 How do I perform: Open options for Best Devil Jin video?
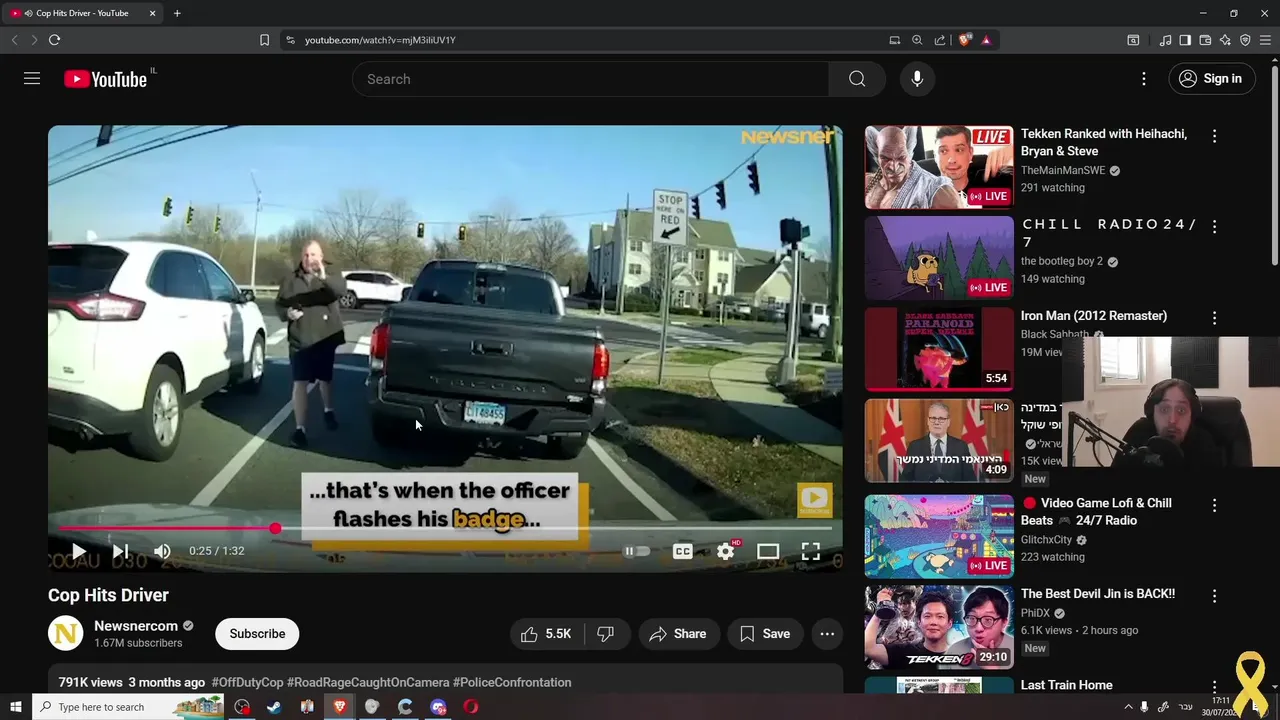[1214, 596]
